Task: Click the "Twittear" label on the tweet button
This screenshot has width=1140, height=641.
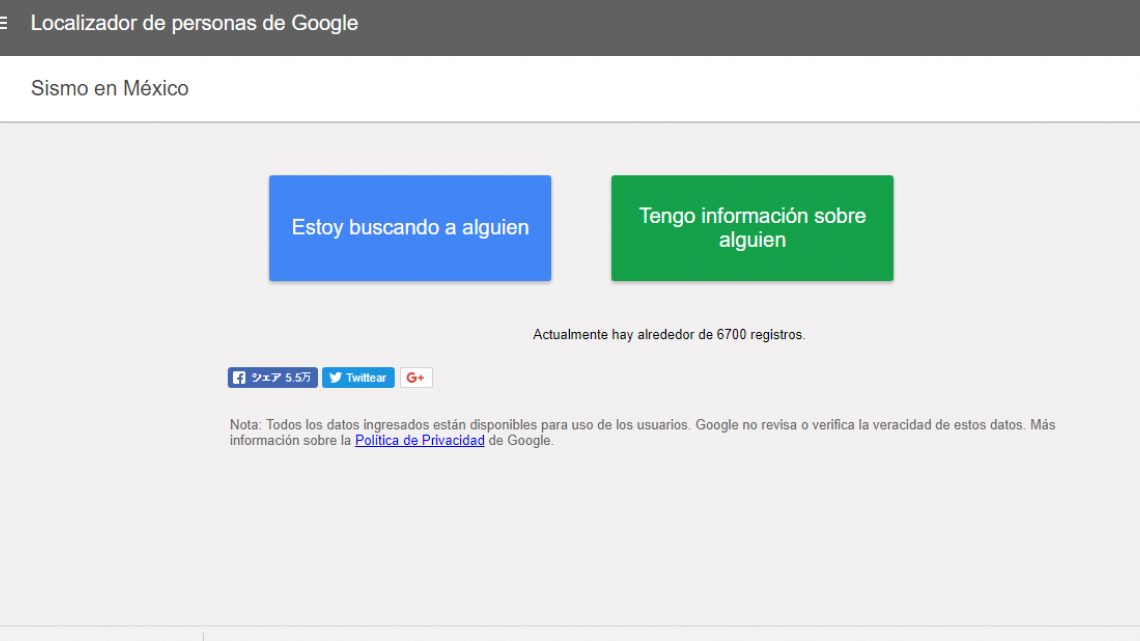Action: (x=366, y=378)
